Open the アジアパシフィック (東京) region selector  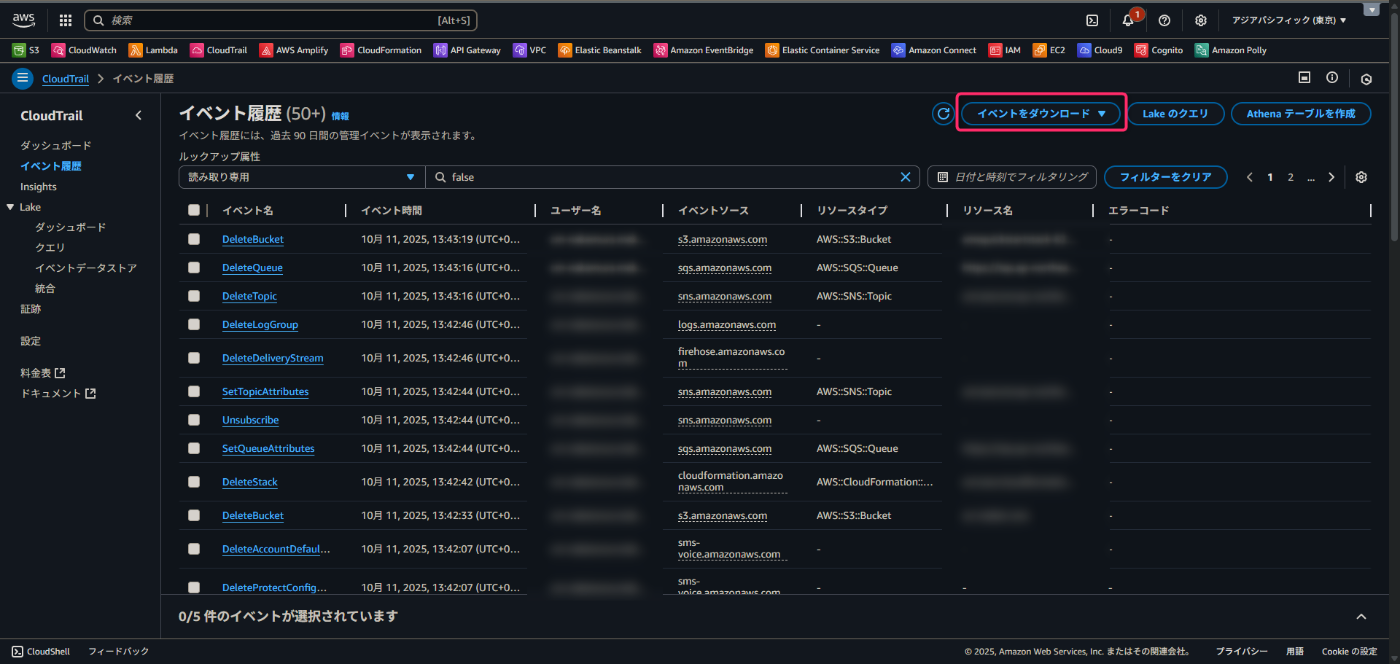tap(1289, 20)
